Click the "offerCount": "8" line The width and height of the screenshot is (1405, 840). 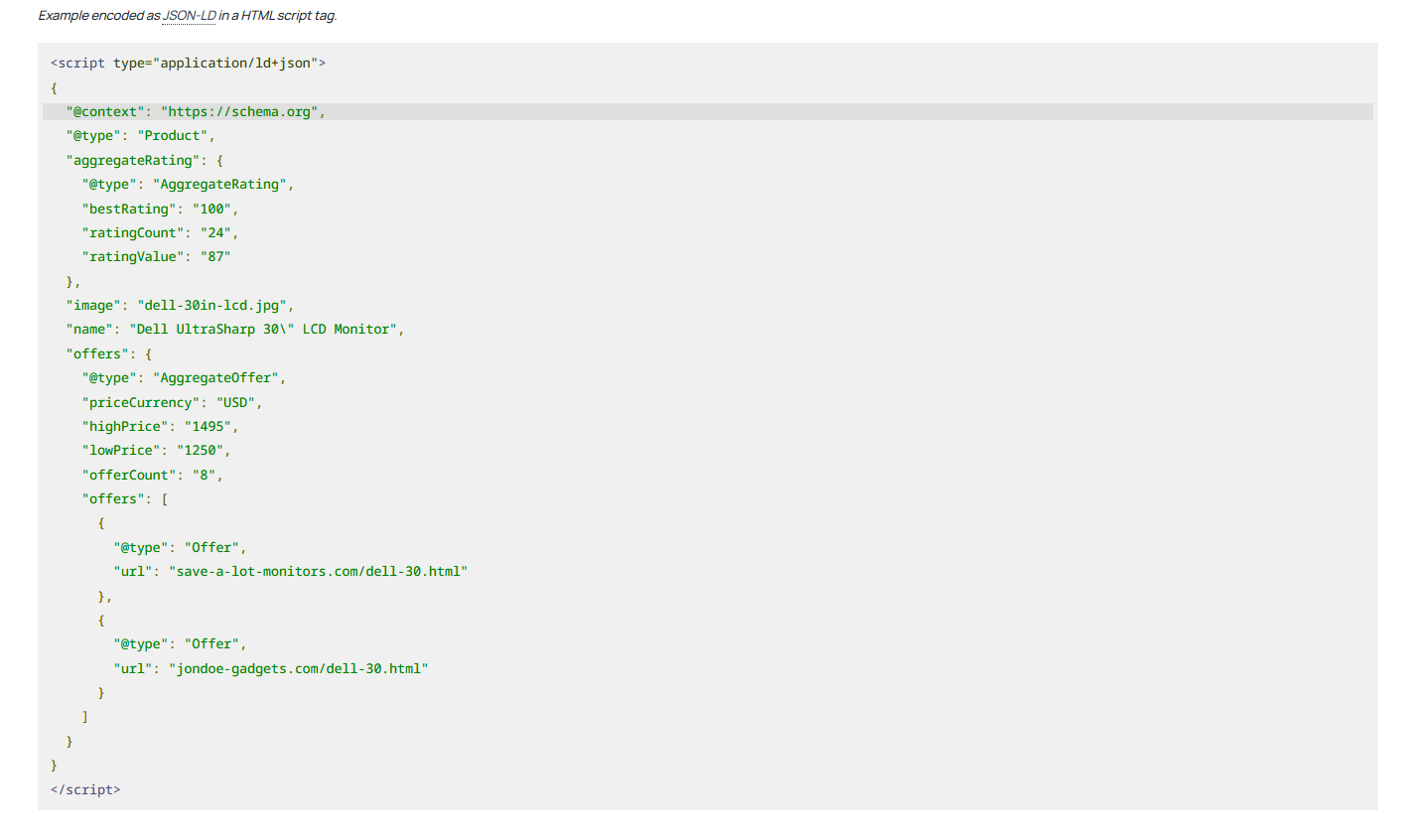[x=152, y=476]
